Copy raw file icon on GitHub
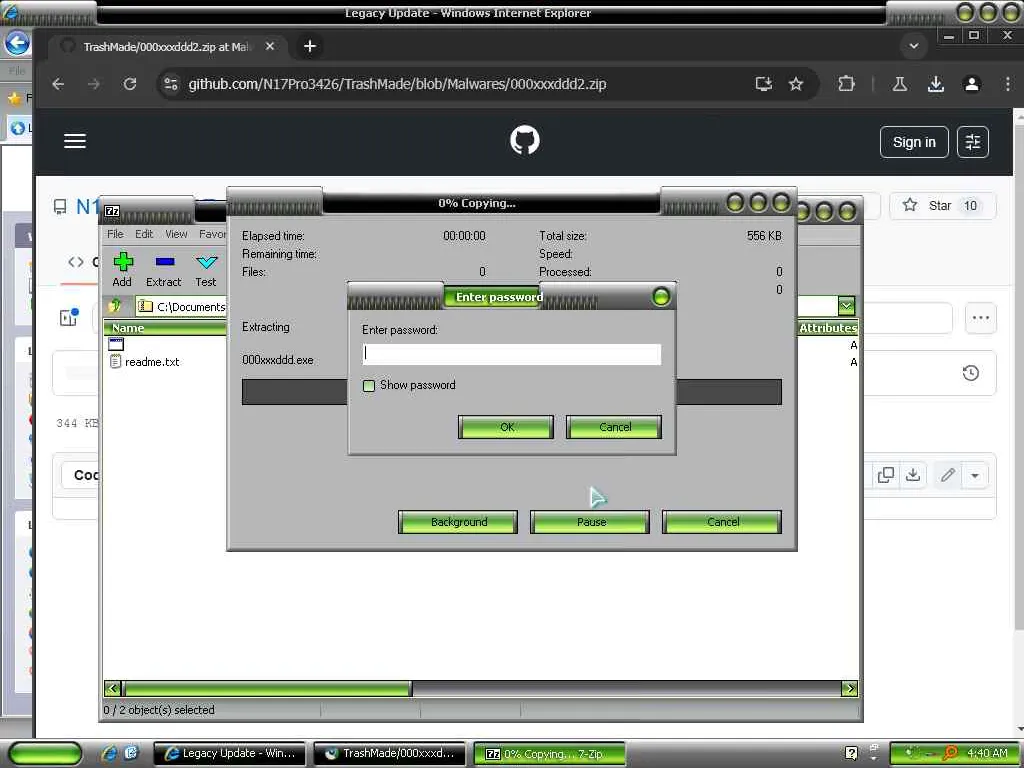This screenshot has height=768, width=1024. click(886, 475)
